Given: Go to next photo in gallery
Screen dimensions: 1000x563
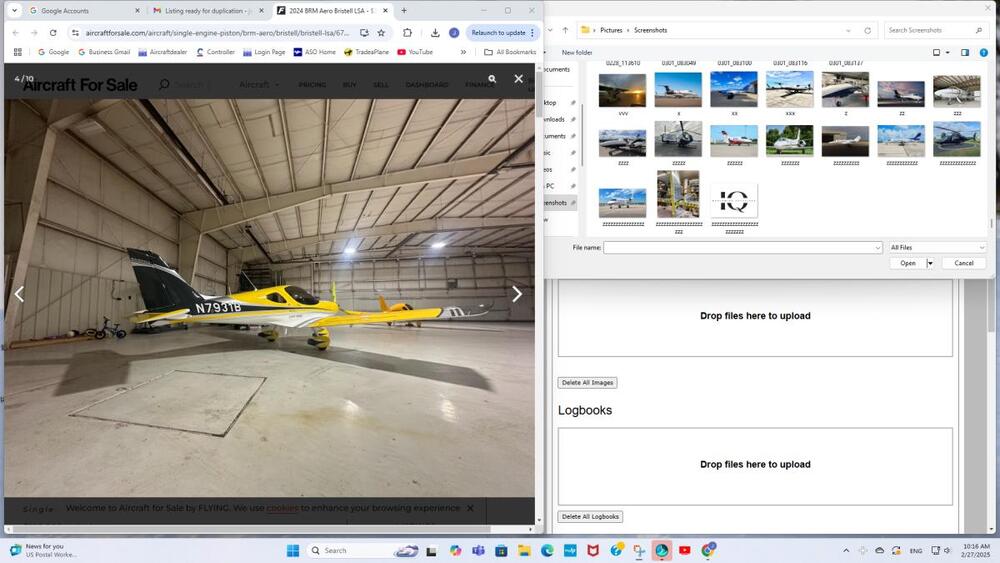Looking at the screenshot, I should coord(516,294).
